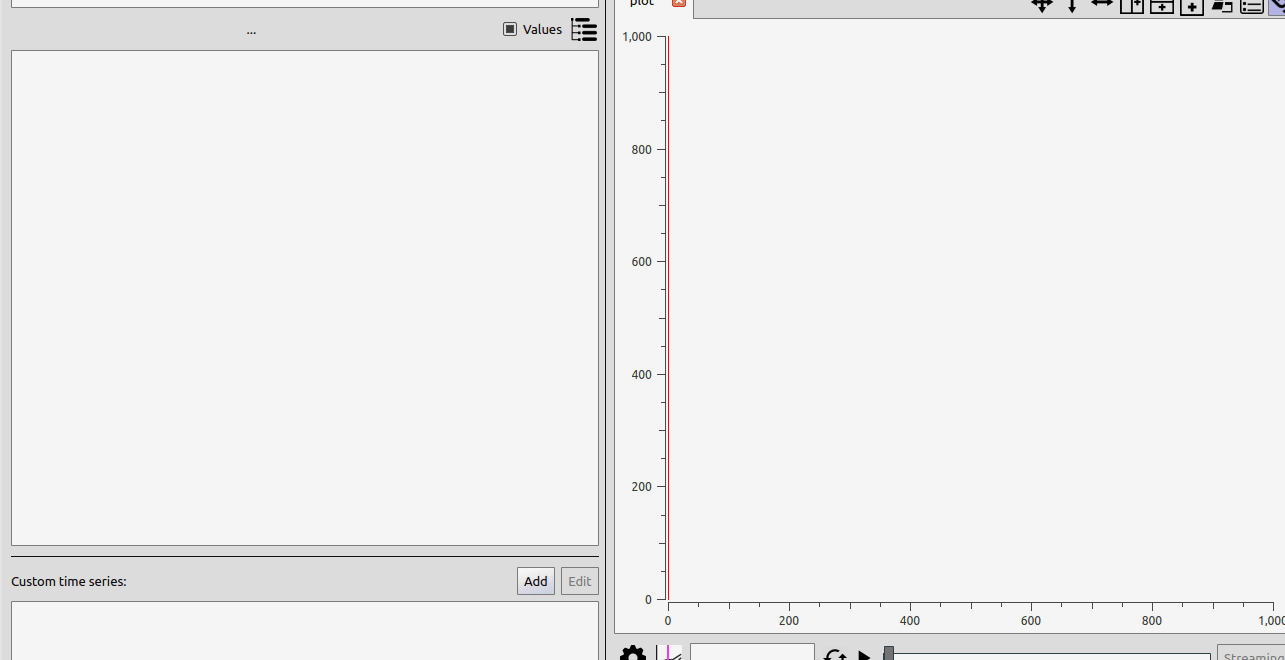The image size is (1285, 660).
Task: Click the Edit custom series button
Action: coord(580,581)
